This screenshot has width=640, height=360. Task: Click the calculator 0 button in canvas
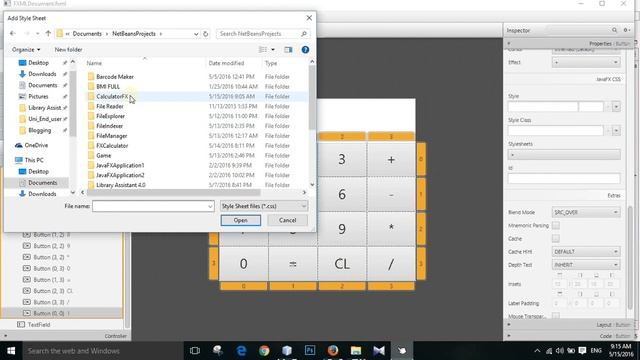(x=244, y=264)
